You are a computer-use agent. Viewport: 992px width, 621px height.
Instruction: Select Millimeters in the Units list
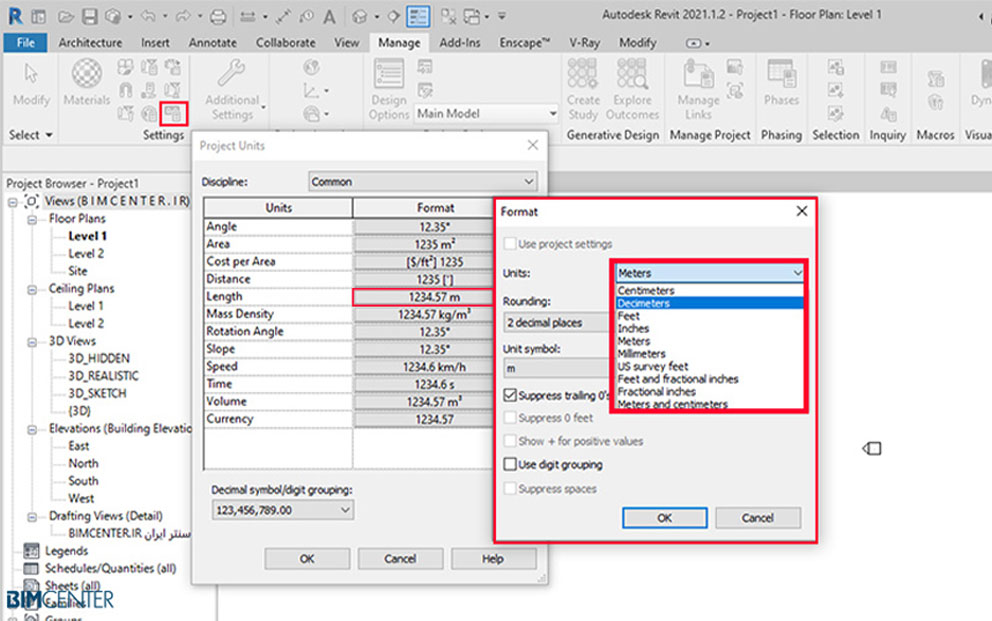tap(641, 354)
